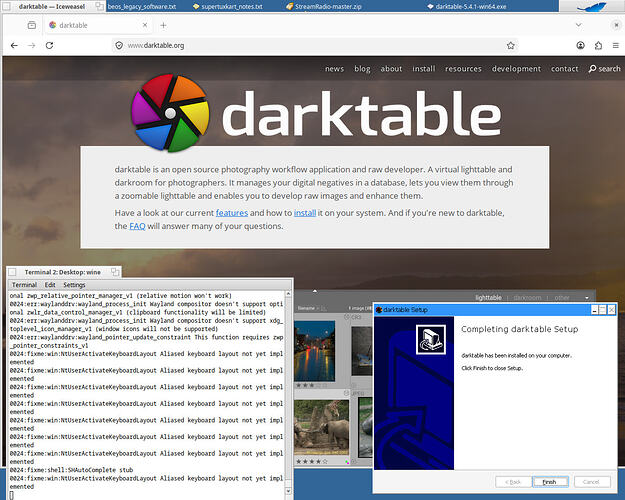Follow the underlined install link in text
Viewport: 625px width, 500px height.
pyautogui.click(x=305, y=213)
